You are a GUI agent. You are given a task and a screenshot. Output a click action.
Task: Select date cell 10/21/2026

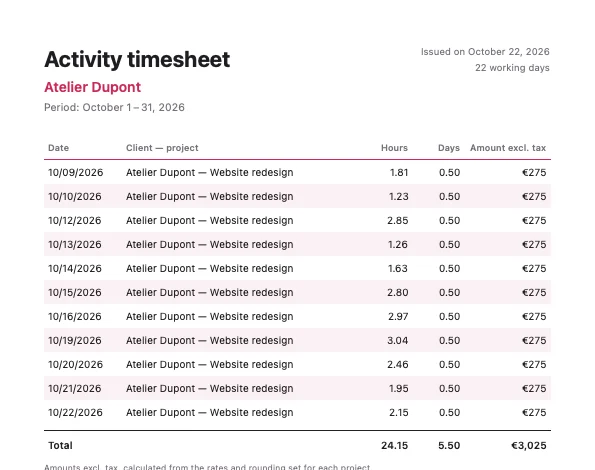pyautogui.click(x=75, y=388)
